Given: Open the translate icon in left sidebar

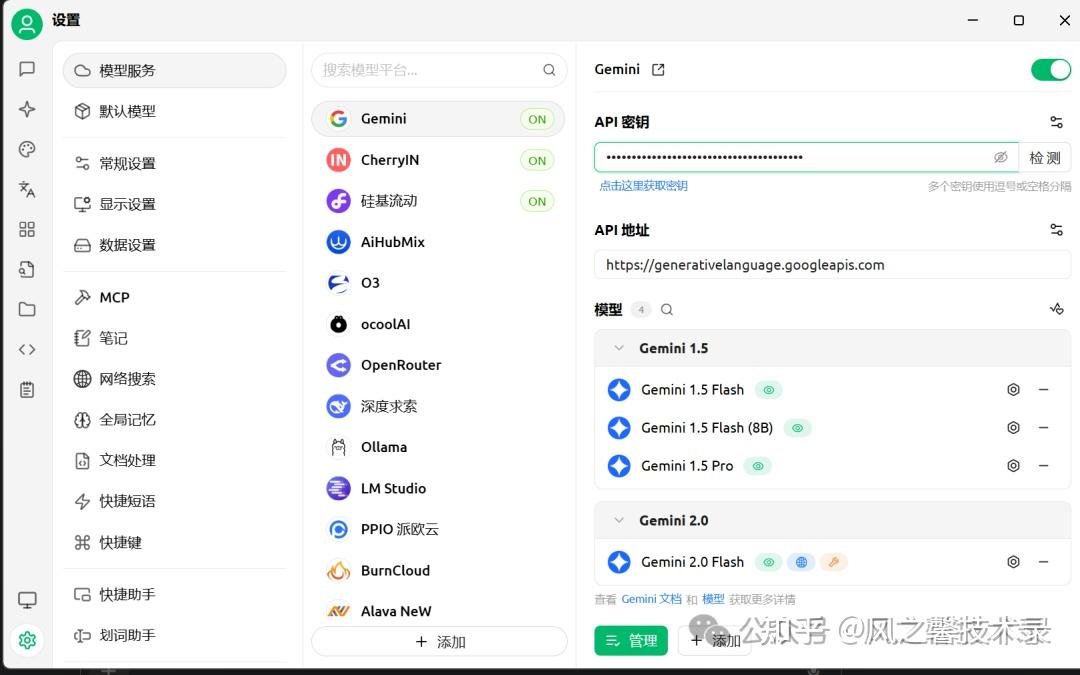Looking at the screenshot, I should [27, 189].
